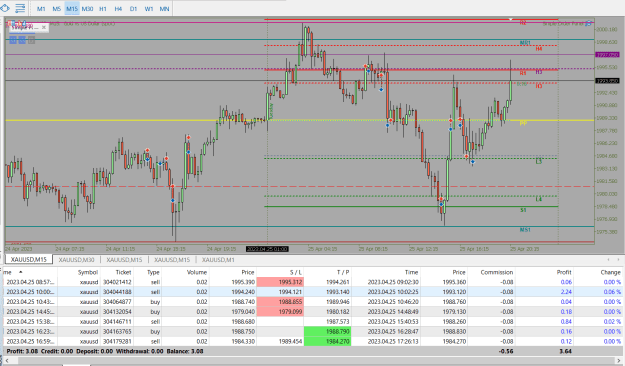This screenshot has width=625, height=366.
Task: Sort history by Type column header
Action: (x=153, y=272)
